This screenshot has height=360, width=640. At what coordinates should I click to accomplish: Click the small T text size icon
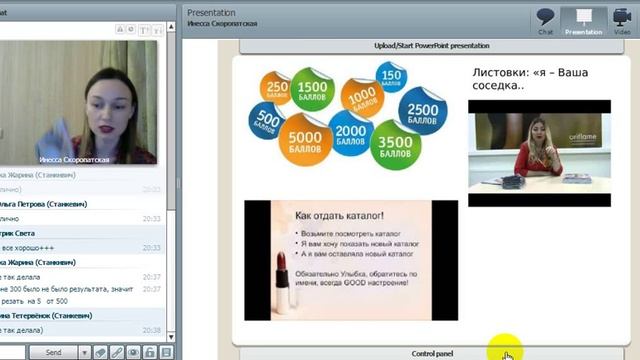(158, 31)
